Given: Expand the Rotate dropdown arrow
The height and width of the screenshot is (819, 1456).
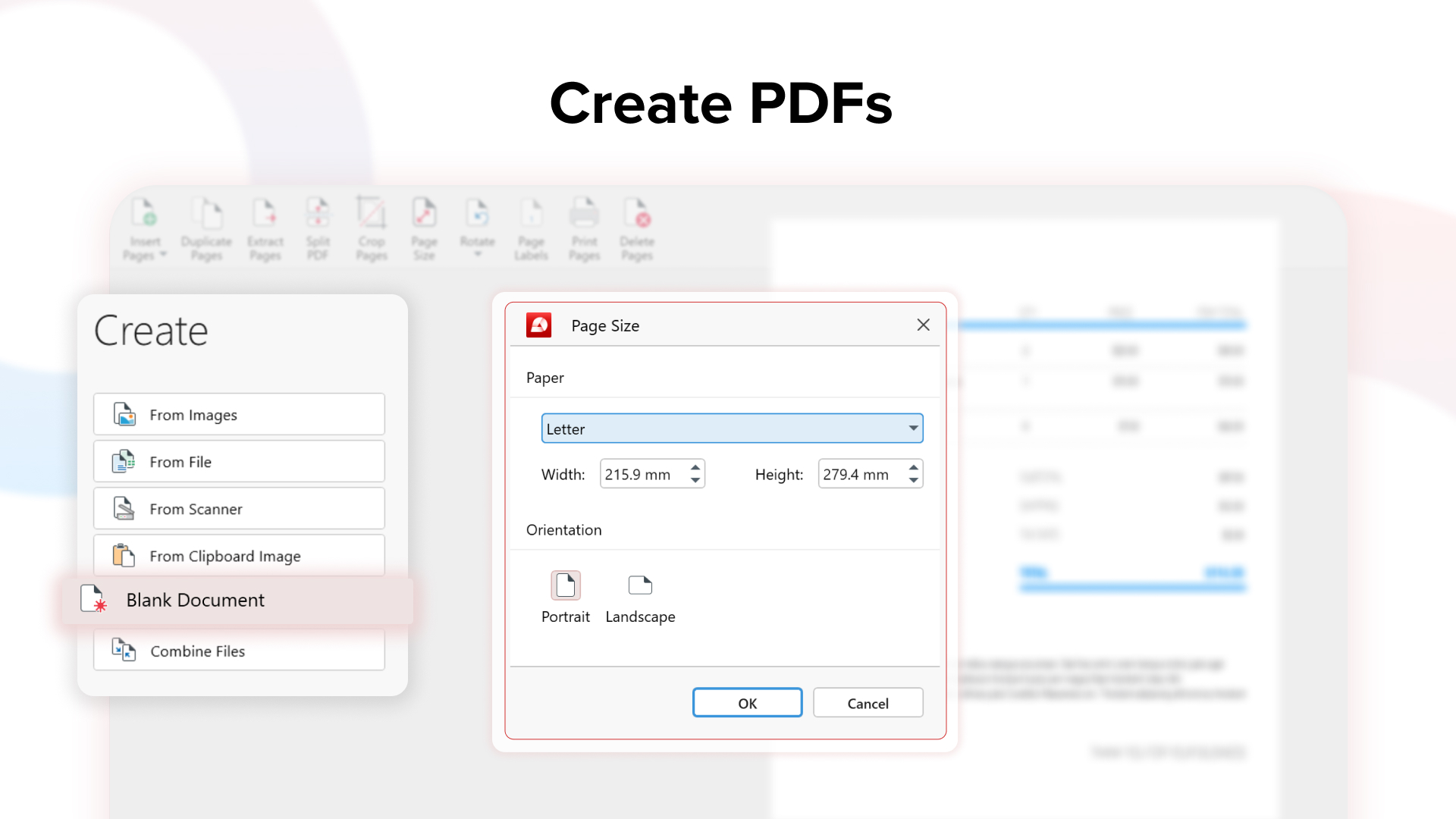Looking at the screenshot, I should (x=478, y=255).
